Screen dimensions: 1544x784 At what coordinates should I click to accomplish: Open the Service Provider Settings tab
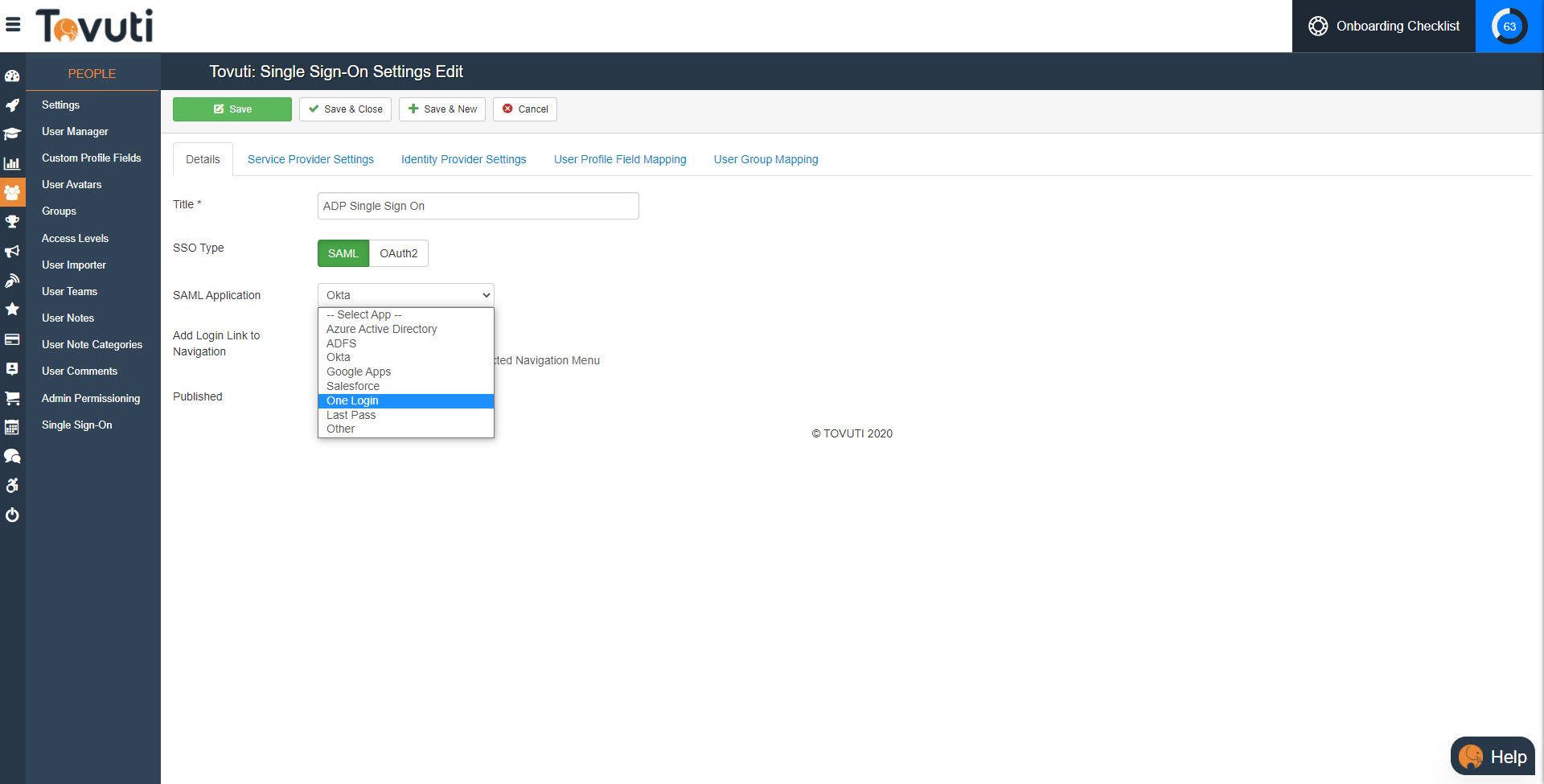coord(310,159)
